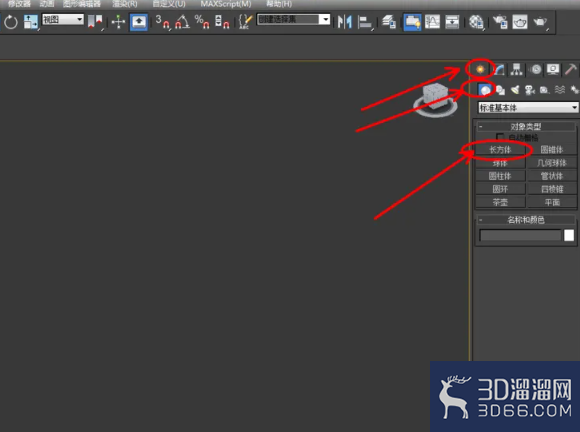Click the 平面 Plane button
The height and width of the screenshot is (432, 580).
point(552,202)
